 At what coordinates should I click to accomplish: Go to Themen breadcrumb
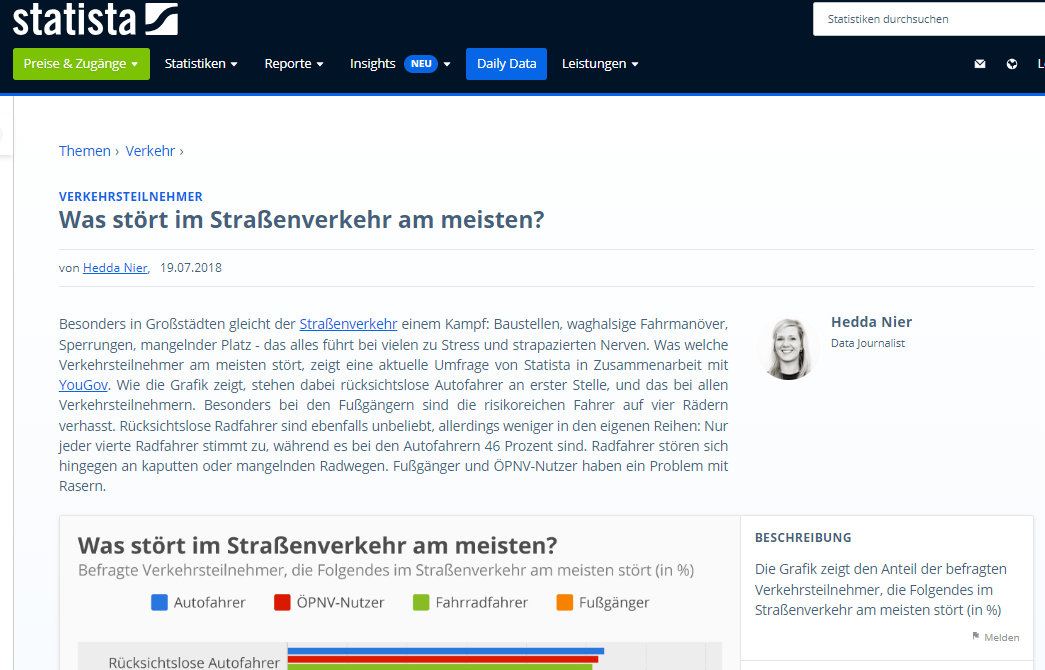coord(85,151)
